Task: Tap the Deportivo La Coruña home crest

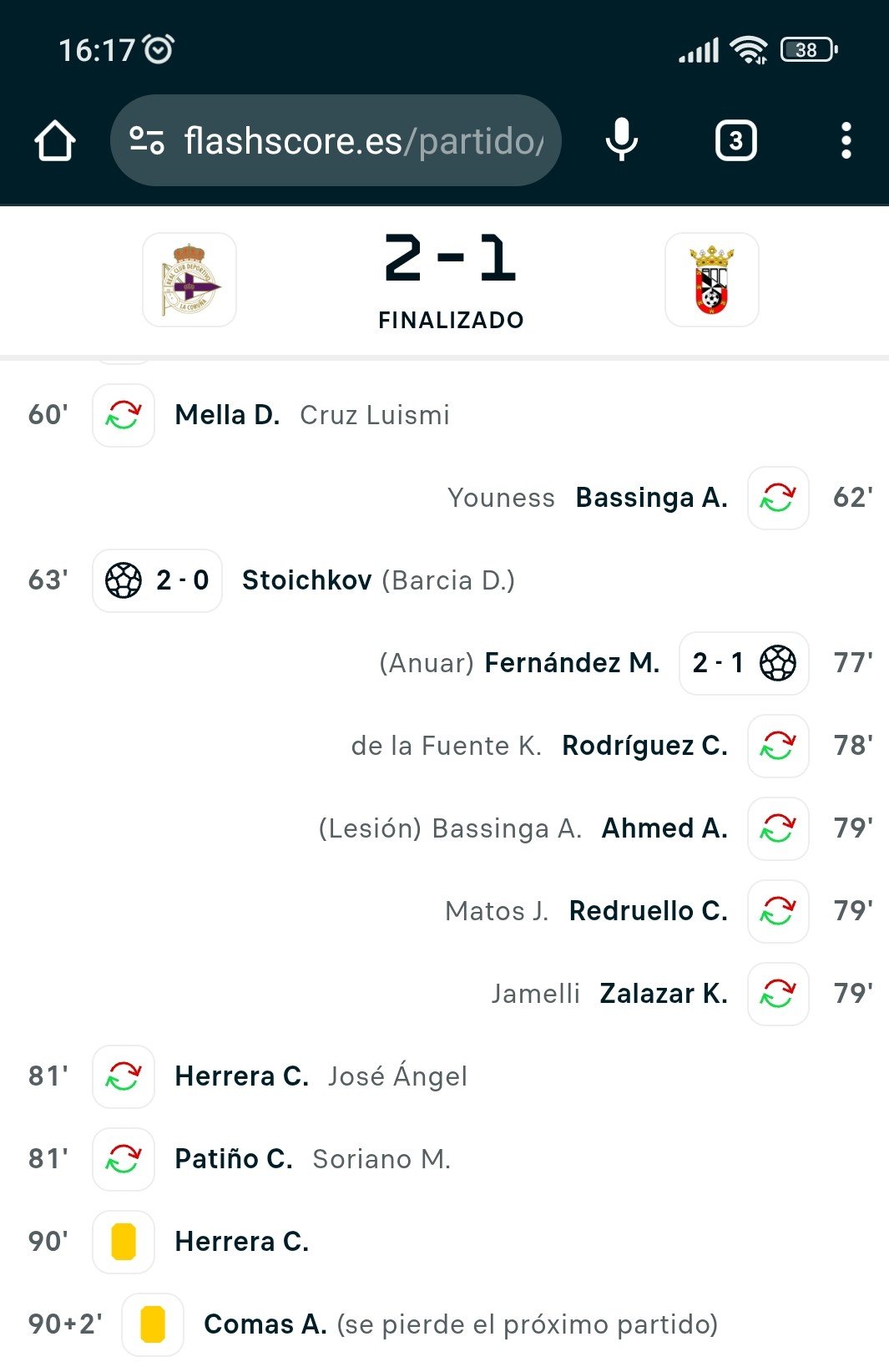Action: tap(189, 280)
